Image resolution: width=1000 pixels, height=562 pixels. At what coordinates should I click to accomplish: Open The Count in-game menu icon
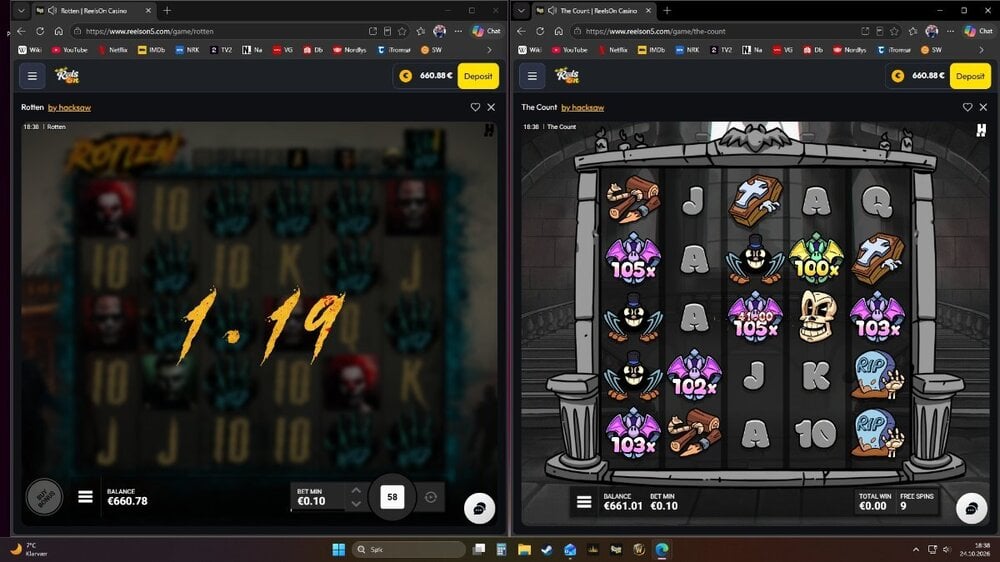(584, 502)
